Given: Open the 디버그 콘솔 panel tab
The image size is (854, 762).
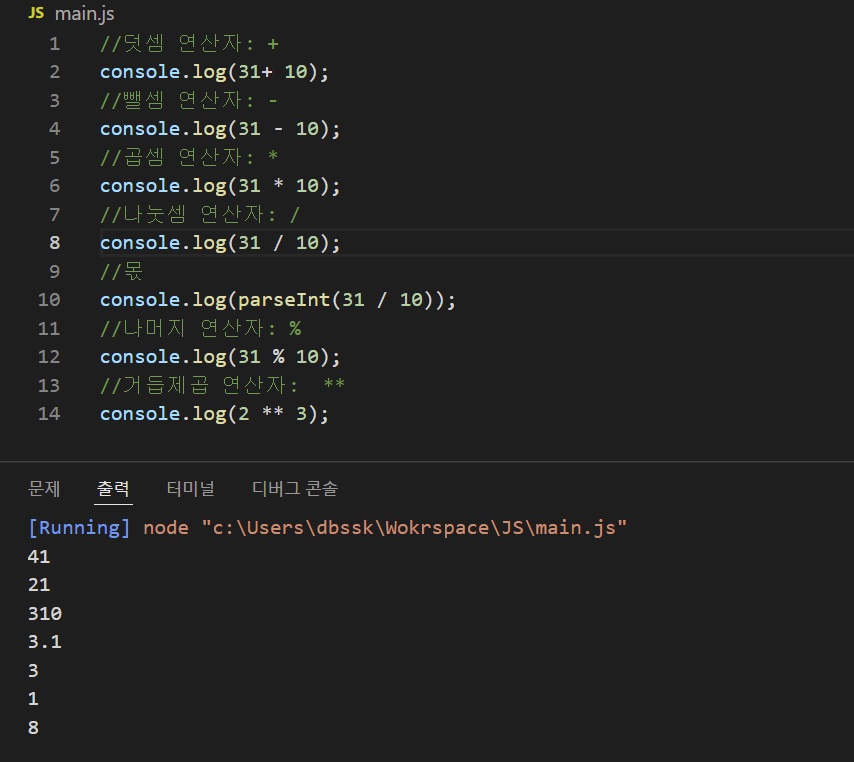Looking at the screenshot, I should (295, 488).
